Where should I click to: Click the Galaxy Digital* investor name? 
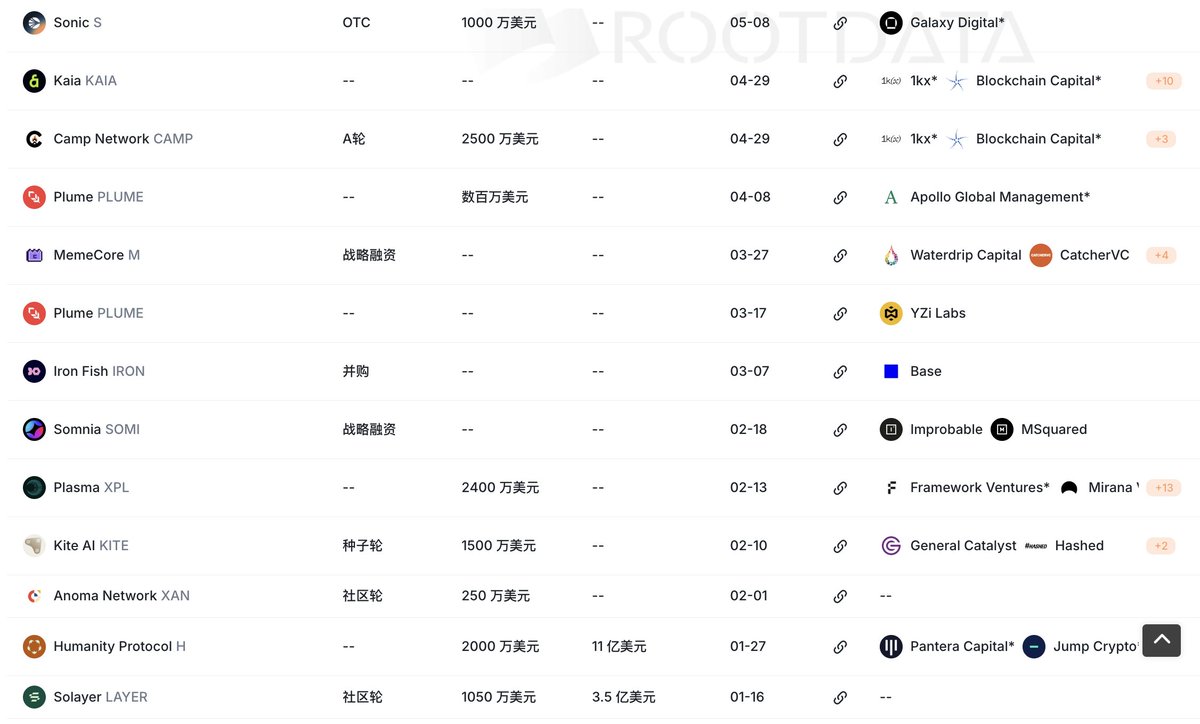(x=957, y=23)
